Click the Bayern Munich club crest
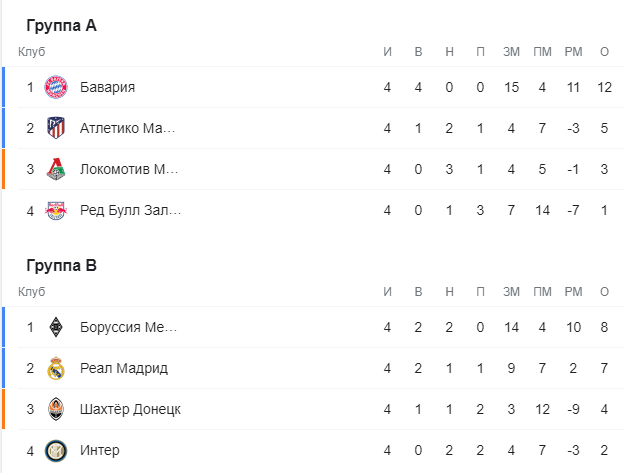Viewport: 625px width, 473px height. click(x=56, y=87)
